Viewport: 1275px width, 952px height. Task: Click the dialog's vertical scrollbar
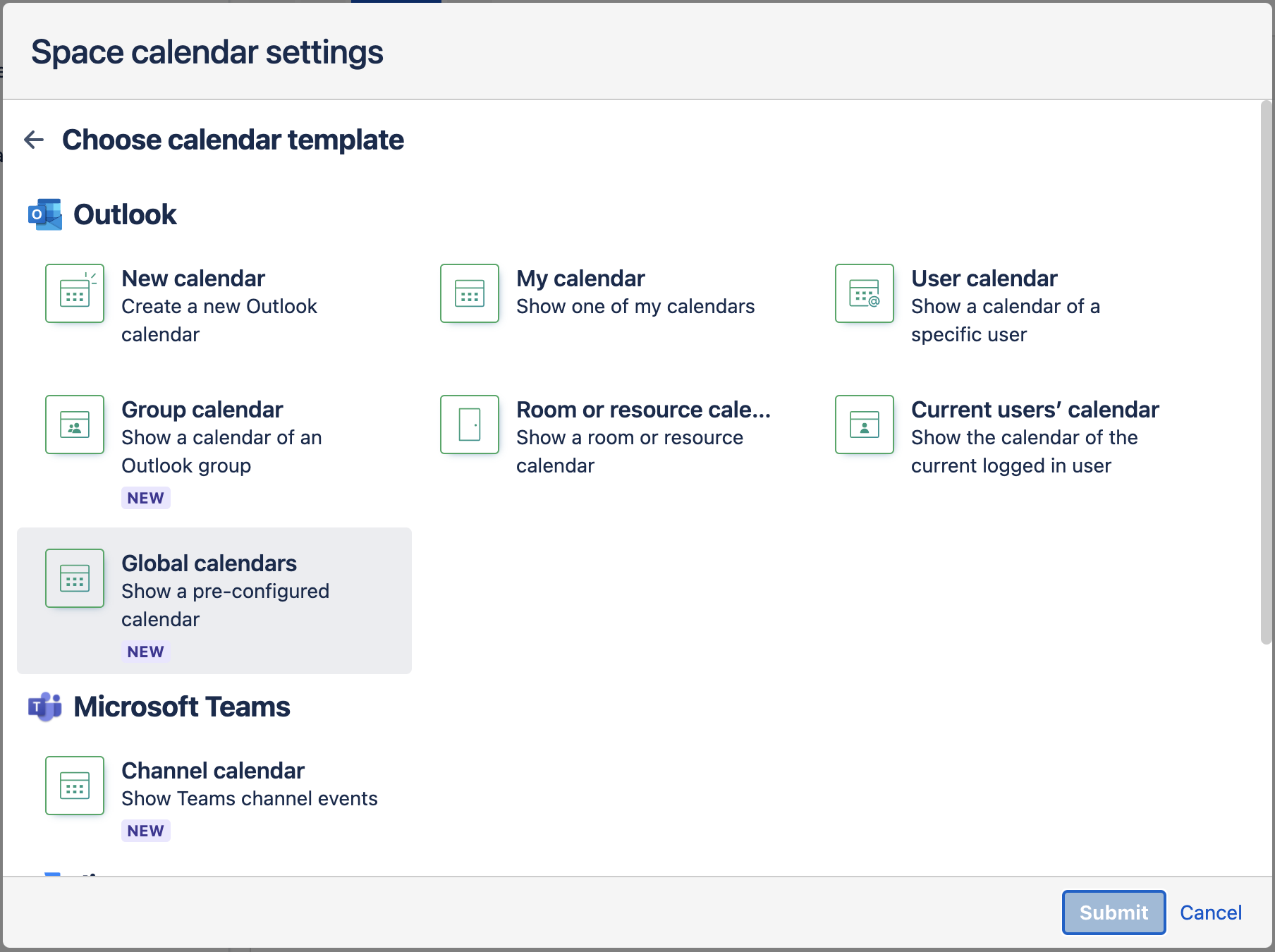pos(1266,372)
